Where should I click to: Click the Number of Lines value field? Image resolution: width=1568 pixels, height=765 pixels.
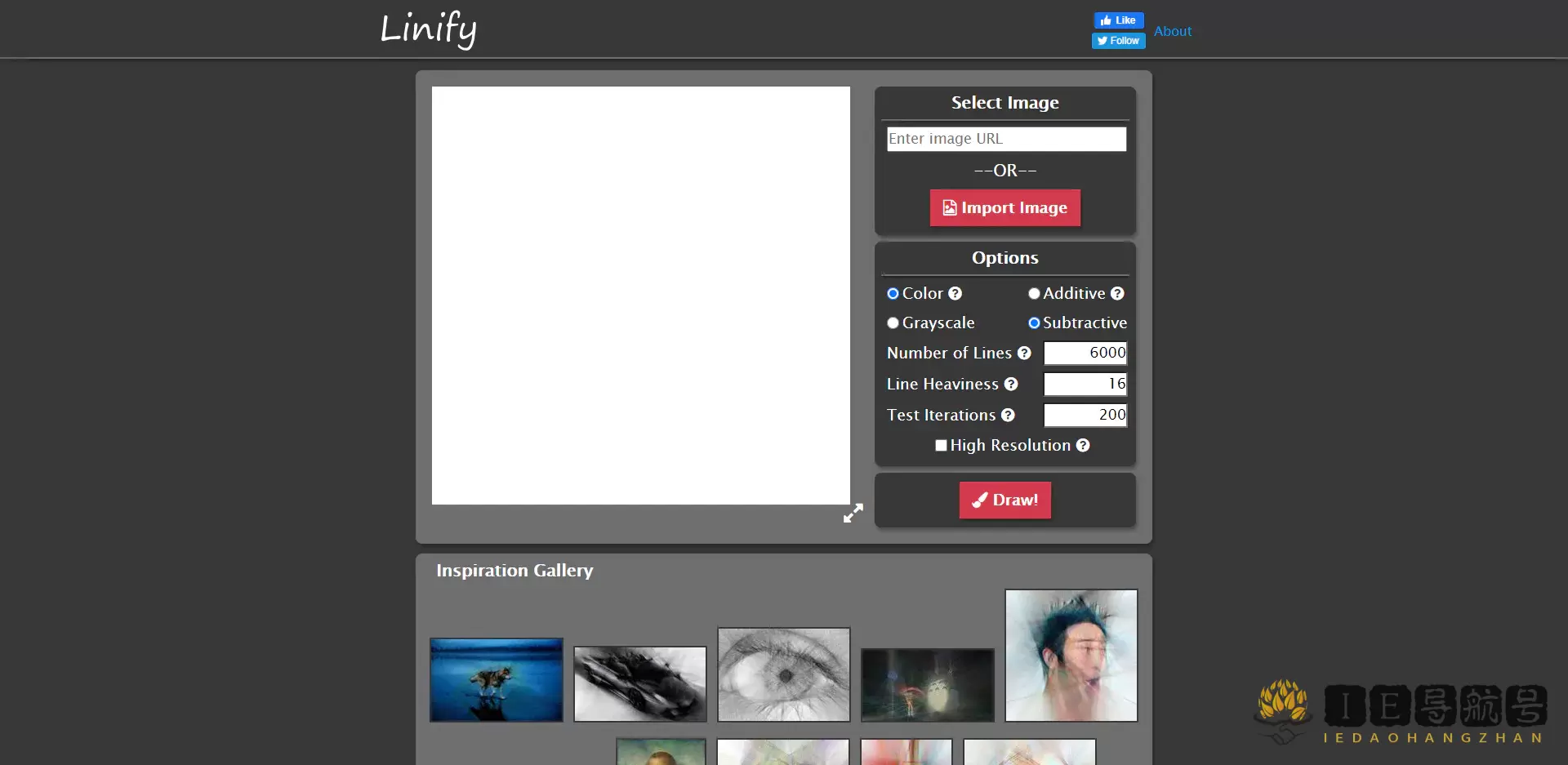tap(1085, 353)
